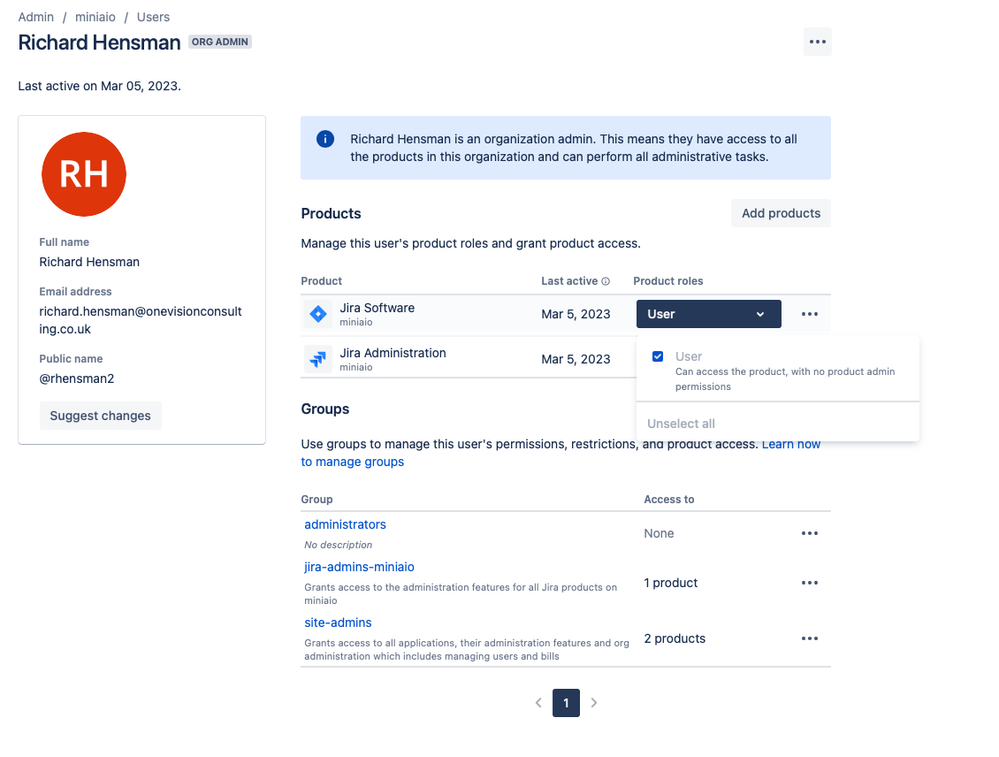Click the Jira Software product name
999x757 pixels.
[377, 308]
